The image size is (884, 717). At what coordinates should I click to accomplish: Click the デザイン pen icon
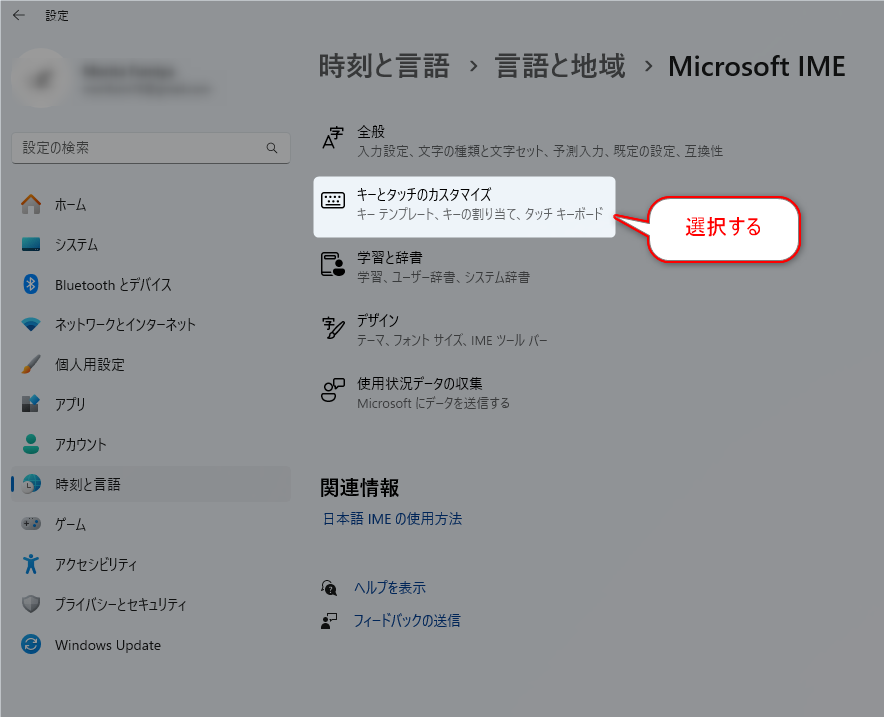pyautogui.click(x=333, y=327)
